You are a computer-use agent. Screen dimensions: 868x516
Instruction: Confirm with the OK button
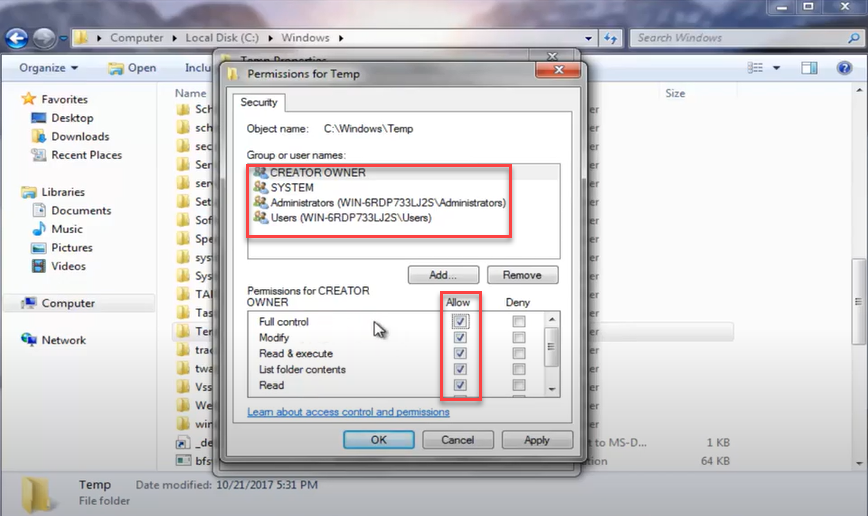pos(379,440)
